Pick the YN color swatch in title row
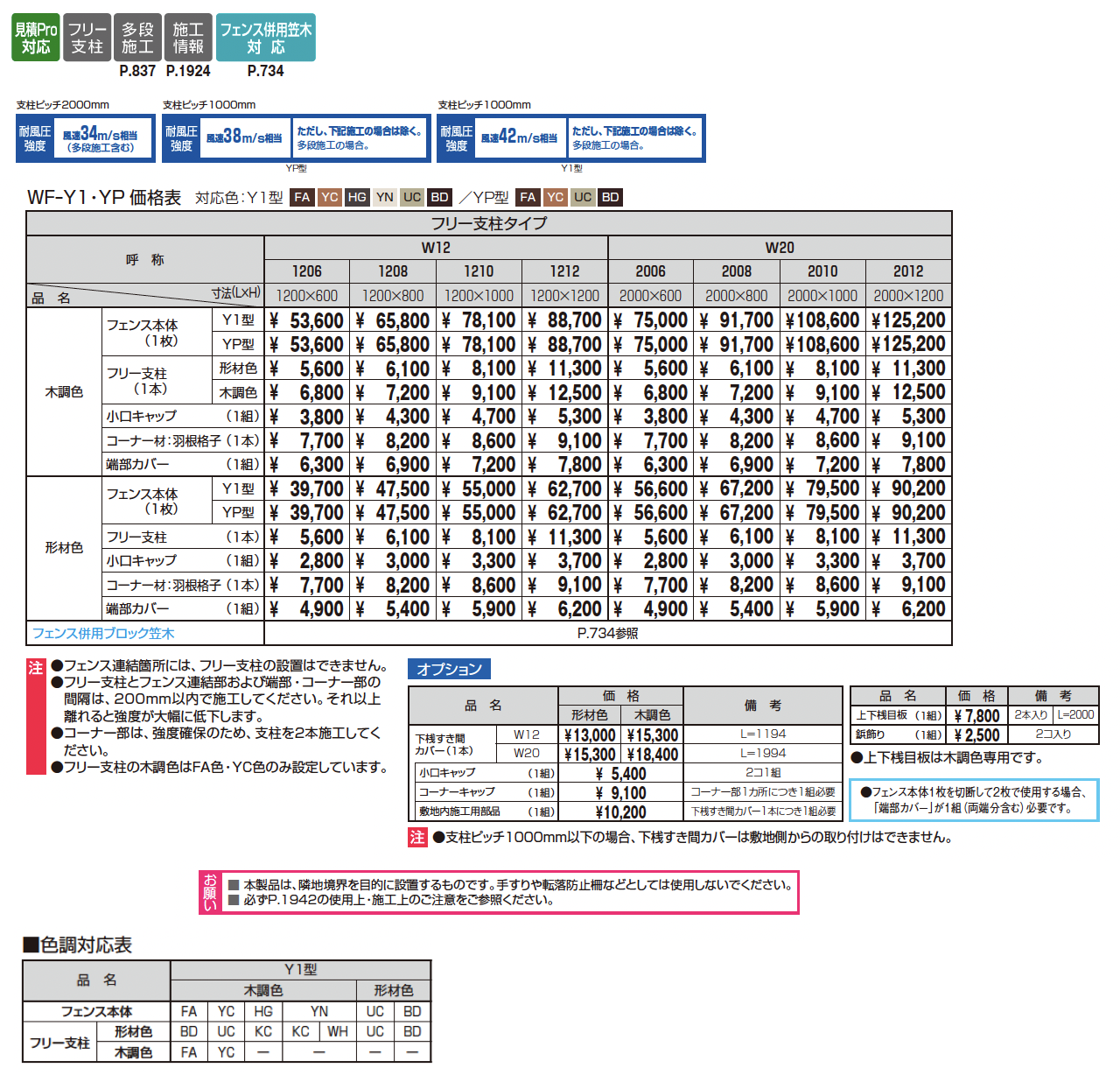 [385, 197]
